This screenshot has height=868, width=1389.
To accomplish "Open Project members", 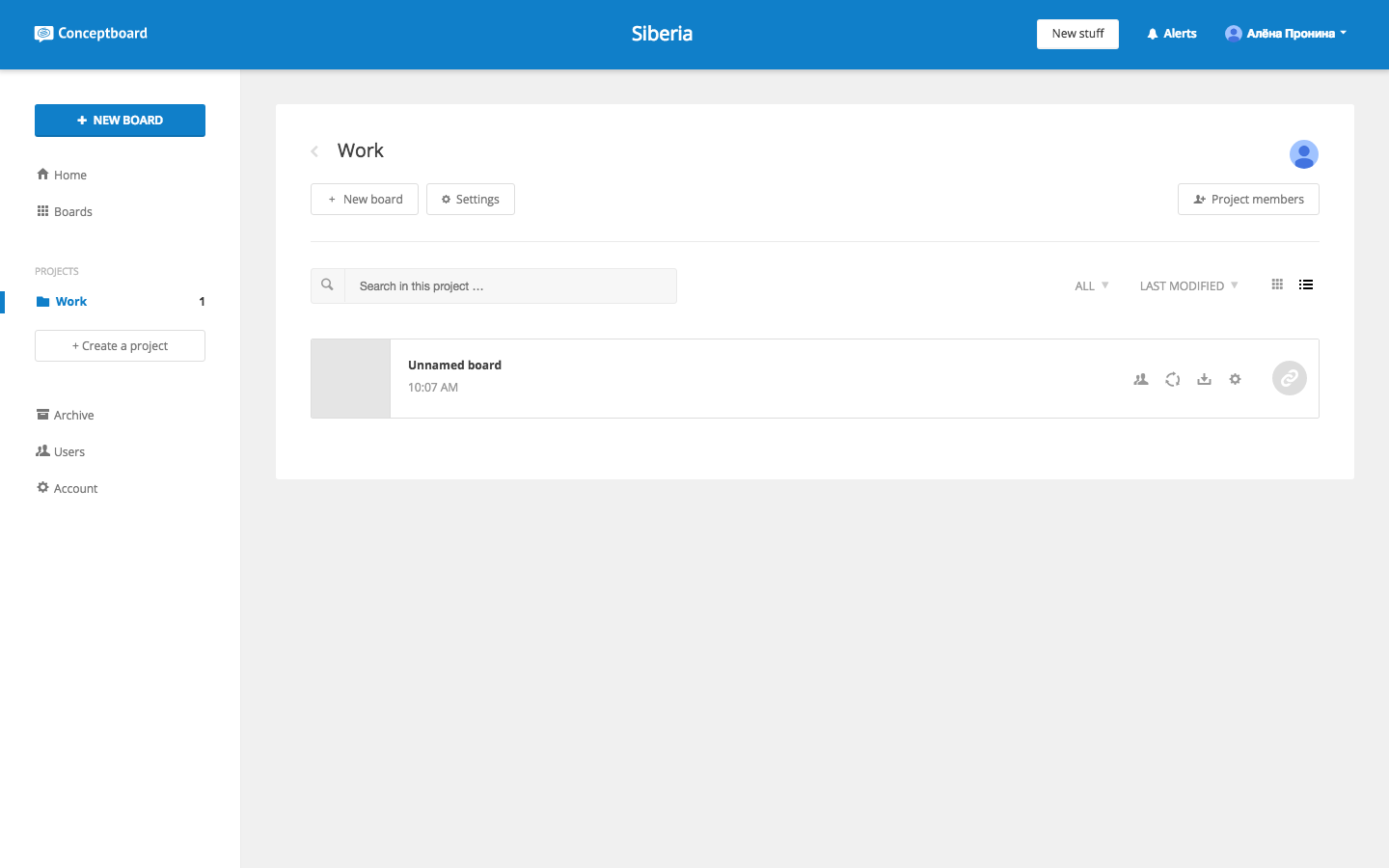I will [x=1248, y=199].
